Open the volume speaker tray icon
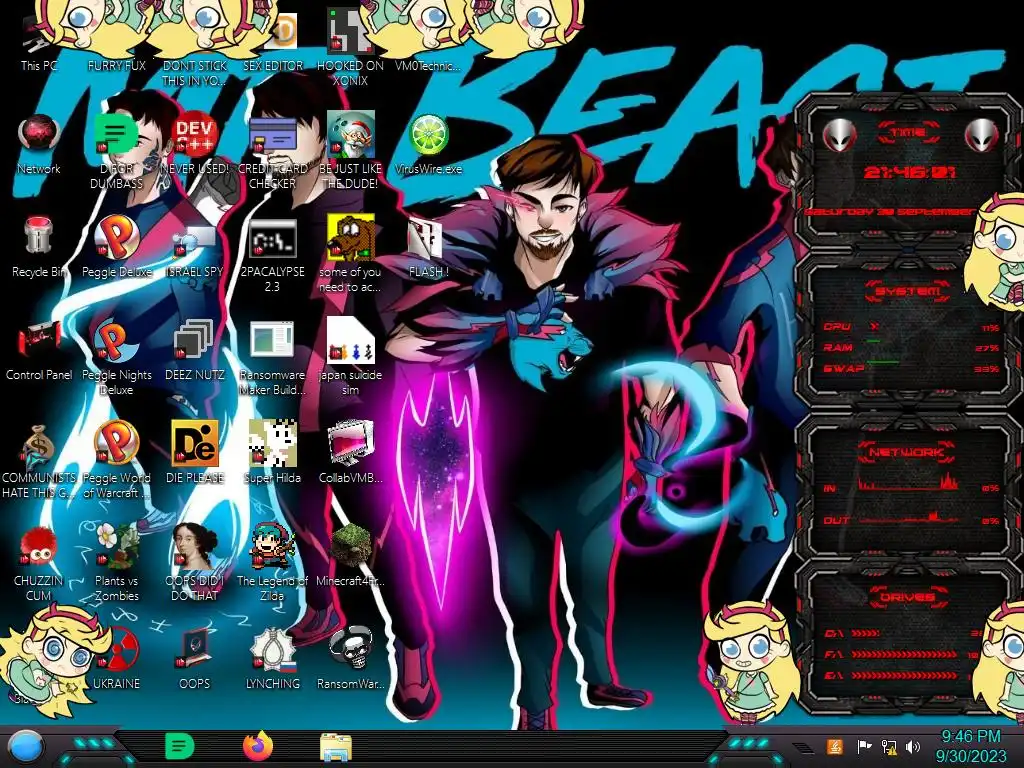Screen dimensions: 1024x768 pos(913,746)
